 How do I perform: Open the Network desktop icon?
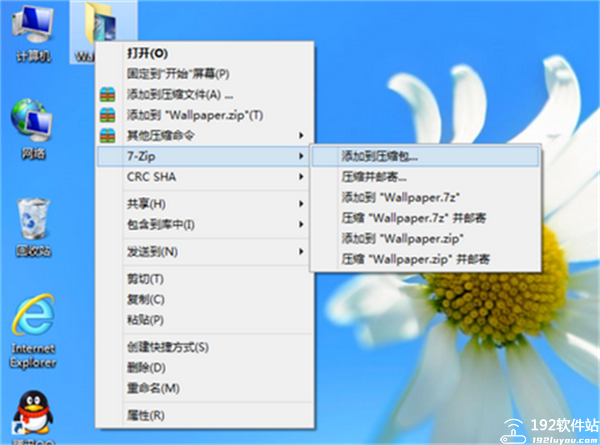pyautogui.click(x=32, y=121)
